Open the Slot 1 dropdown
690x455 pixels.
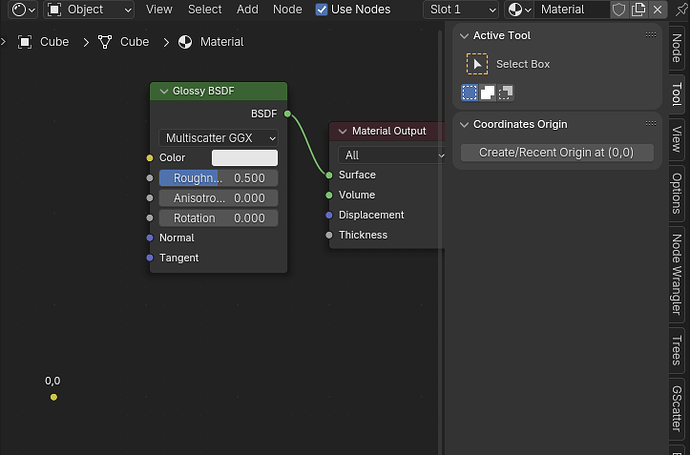461,9
